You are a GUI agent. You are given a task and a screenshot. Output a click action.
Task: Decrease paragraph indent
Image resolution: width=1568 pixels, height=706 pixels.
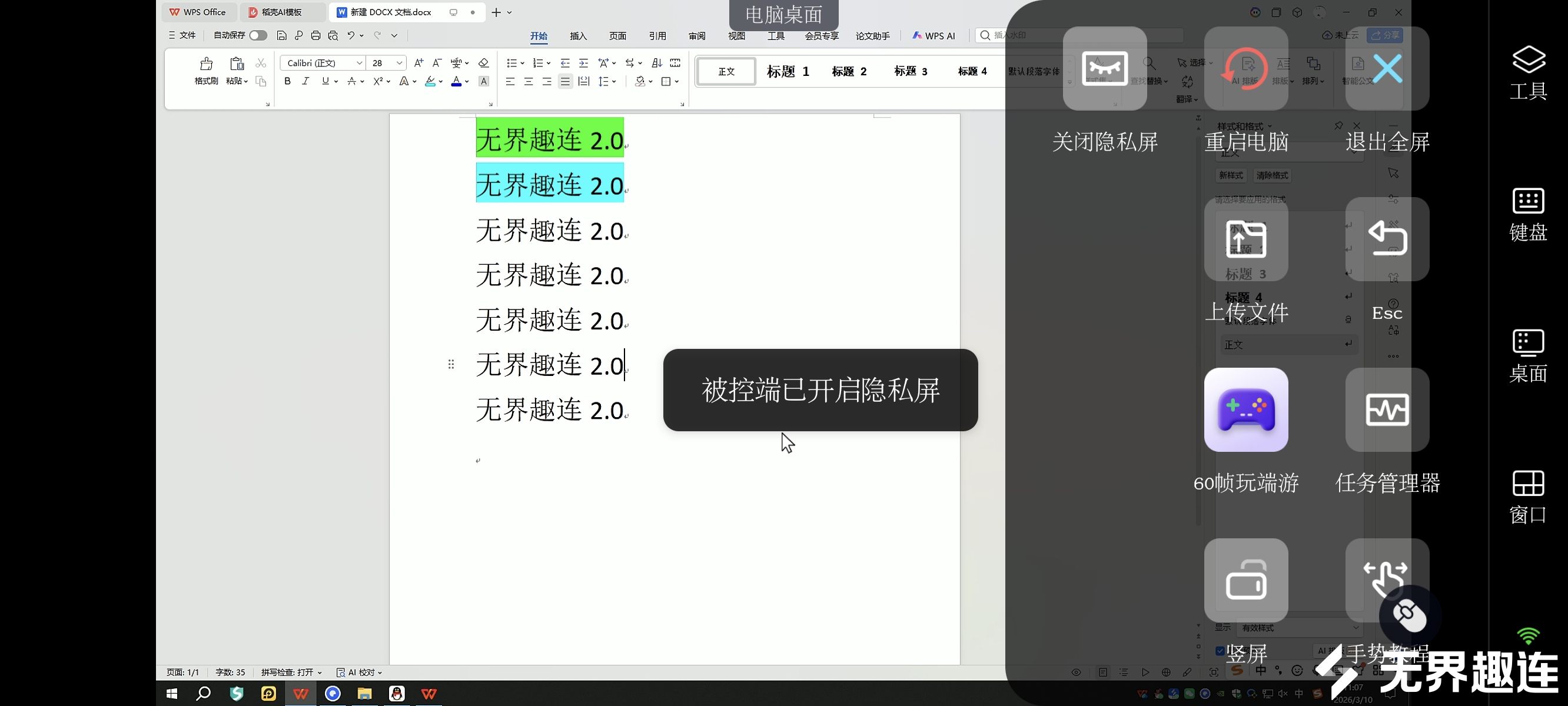565,63
